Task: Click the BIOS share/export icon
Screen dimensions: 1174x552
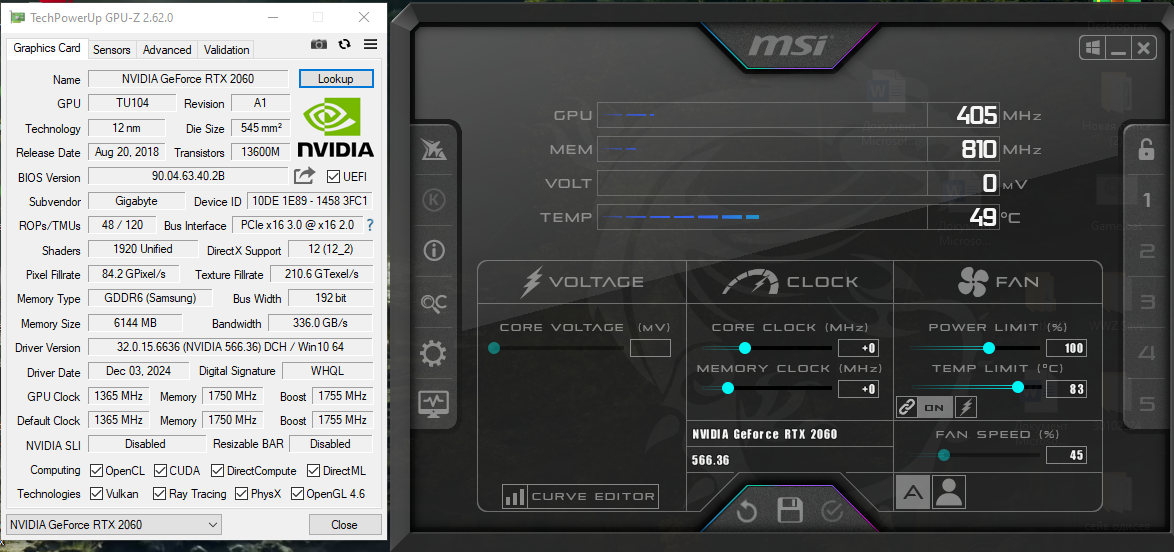Action: click(x=304, y=176)
